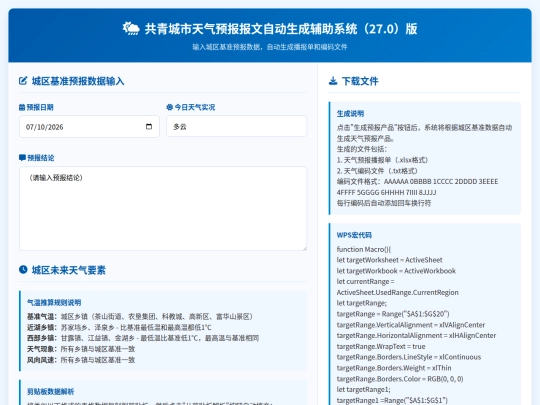Click the 今日天气实况 input showing 多云

point(236,126)
